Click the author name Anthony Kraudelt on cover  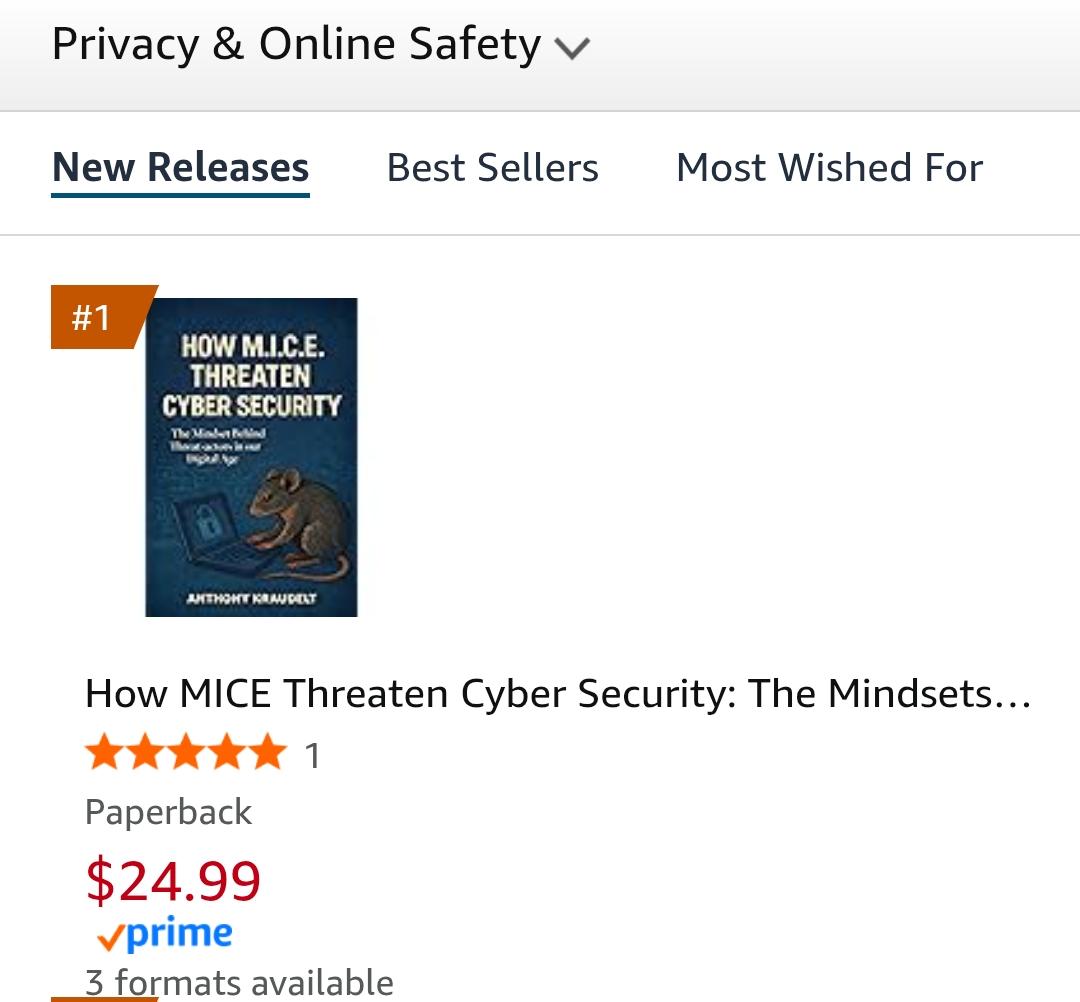250,599
